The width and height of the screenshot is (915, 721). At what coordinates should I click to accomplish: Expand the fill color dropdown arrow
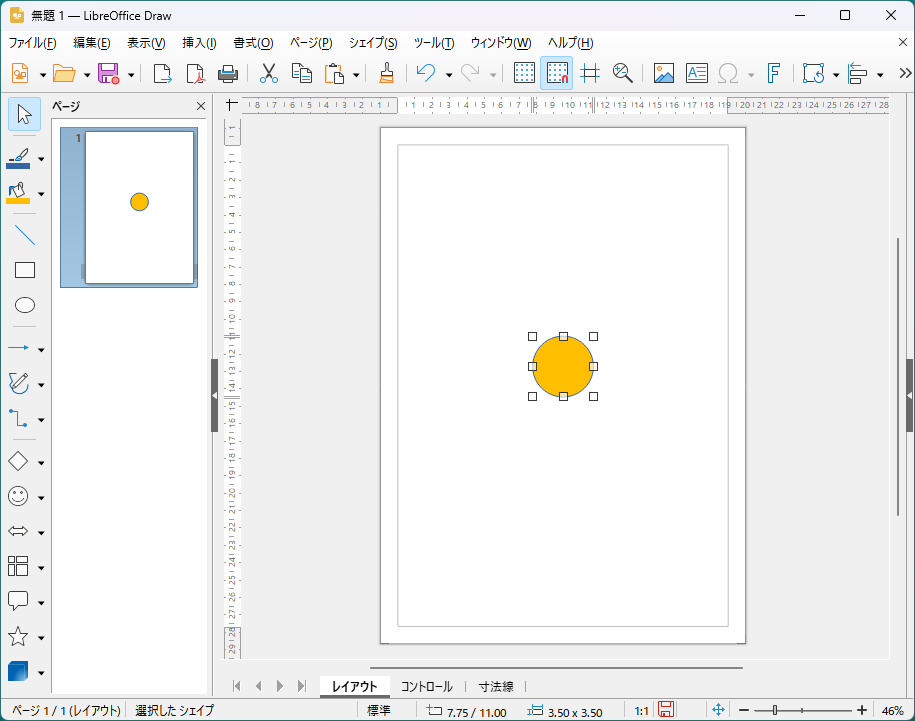(41, 194)
